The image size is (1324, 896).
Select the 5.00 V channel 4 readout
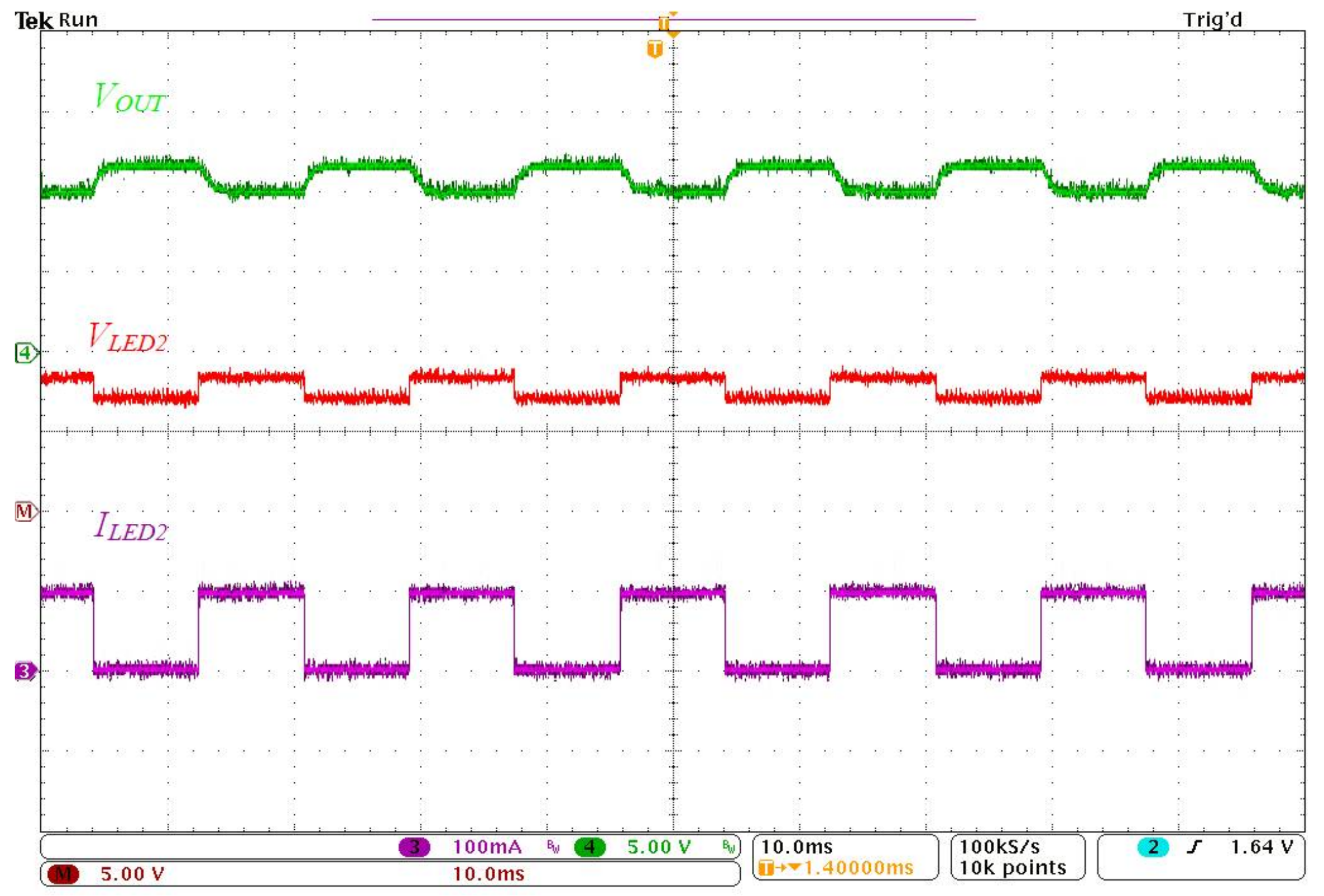(x=659, y=847)
